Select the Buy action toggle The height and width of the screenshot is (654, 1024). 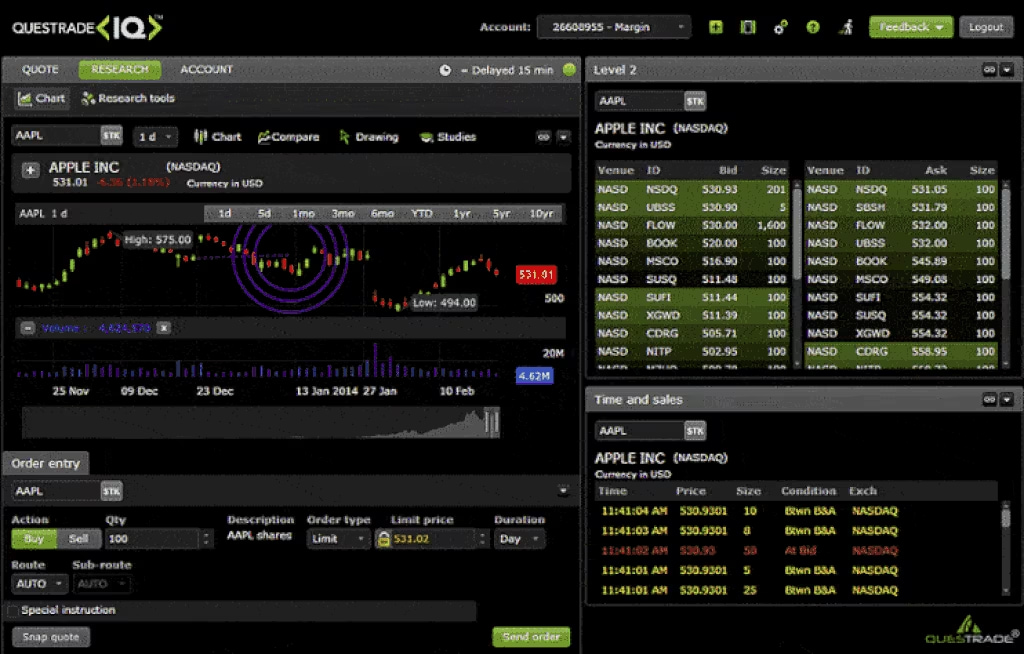(34, 539)
